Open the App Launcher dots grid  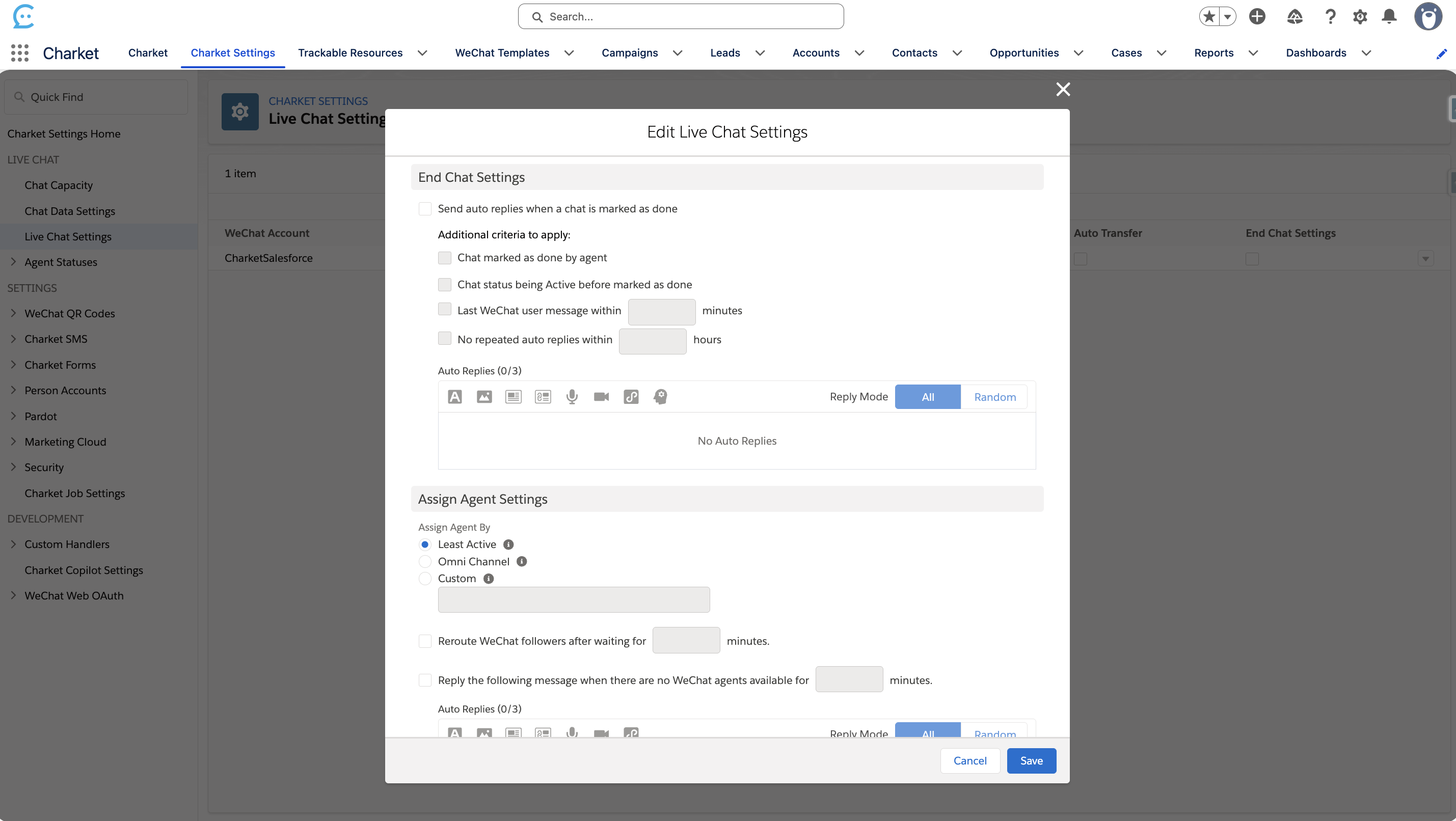(20, 53)
